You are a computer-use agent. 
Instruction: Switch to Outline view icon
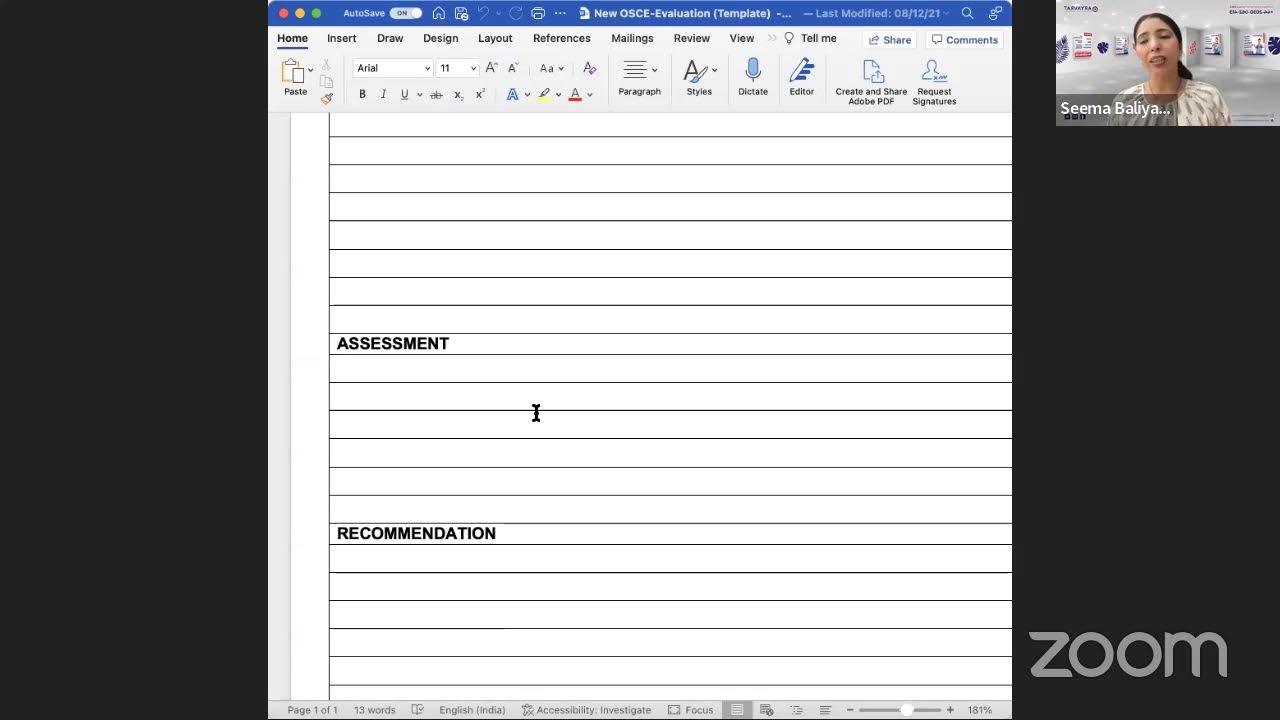coord(796,710)
